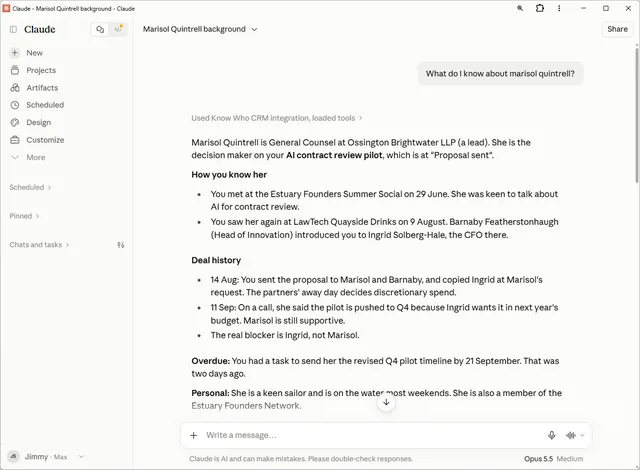The width and height of the screenshot is (640, 470).
Task: Expand the Scheduled list heading below More
Action: [30, 187]
